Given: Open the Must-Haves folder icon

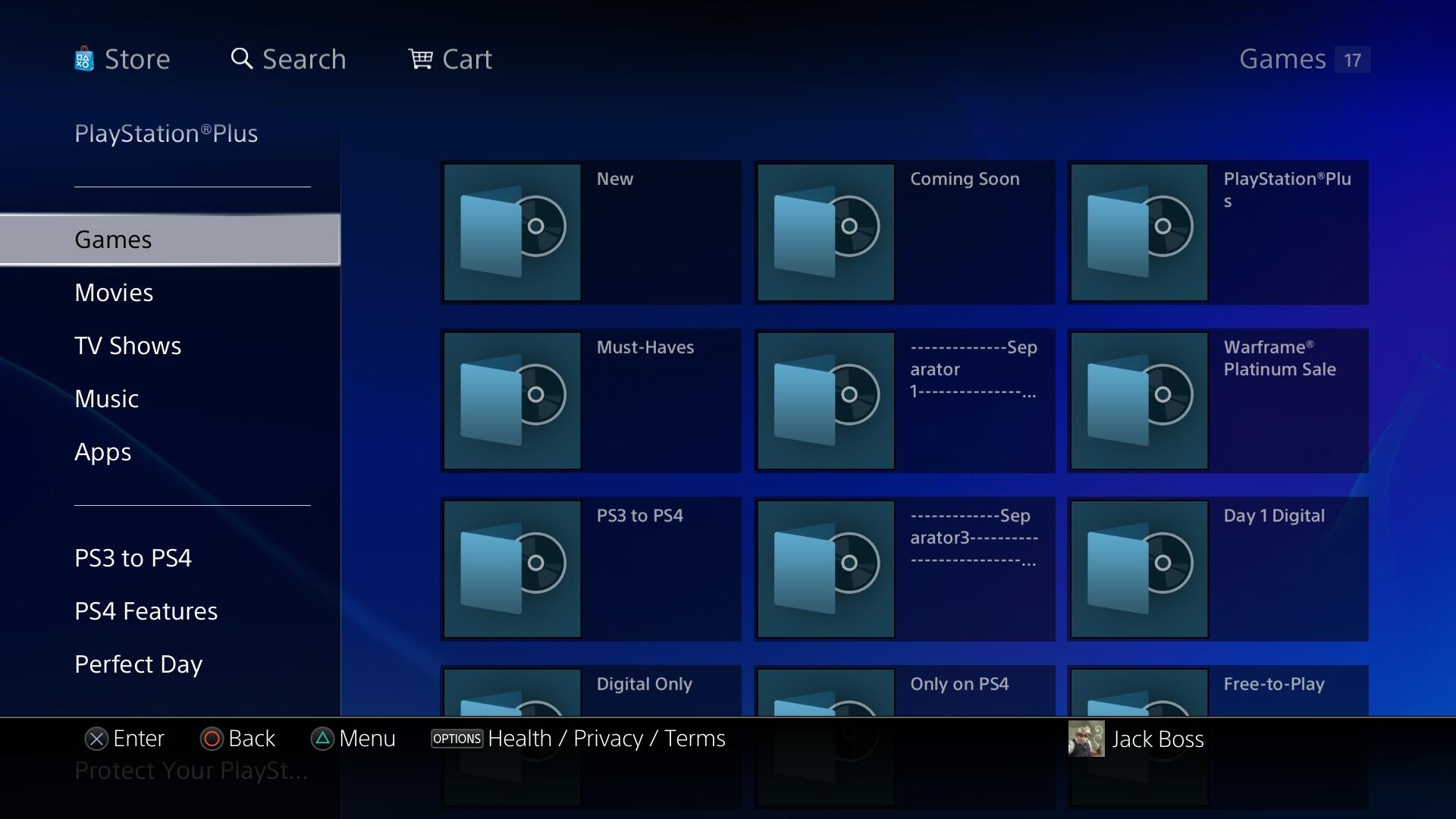Looking at the screenshot, I should point(513,401).
